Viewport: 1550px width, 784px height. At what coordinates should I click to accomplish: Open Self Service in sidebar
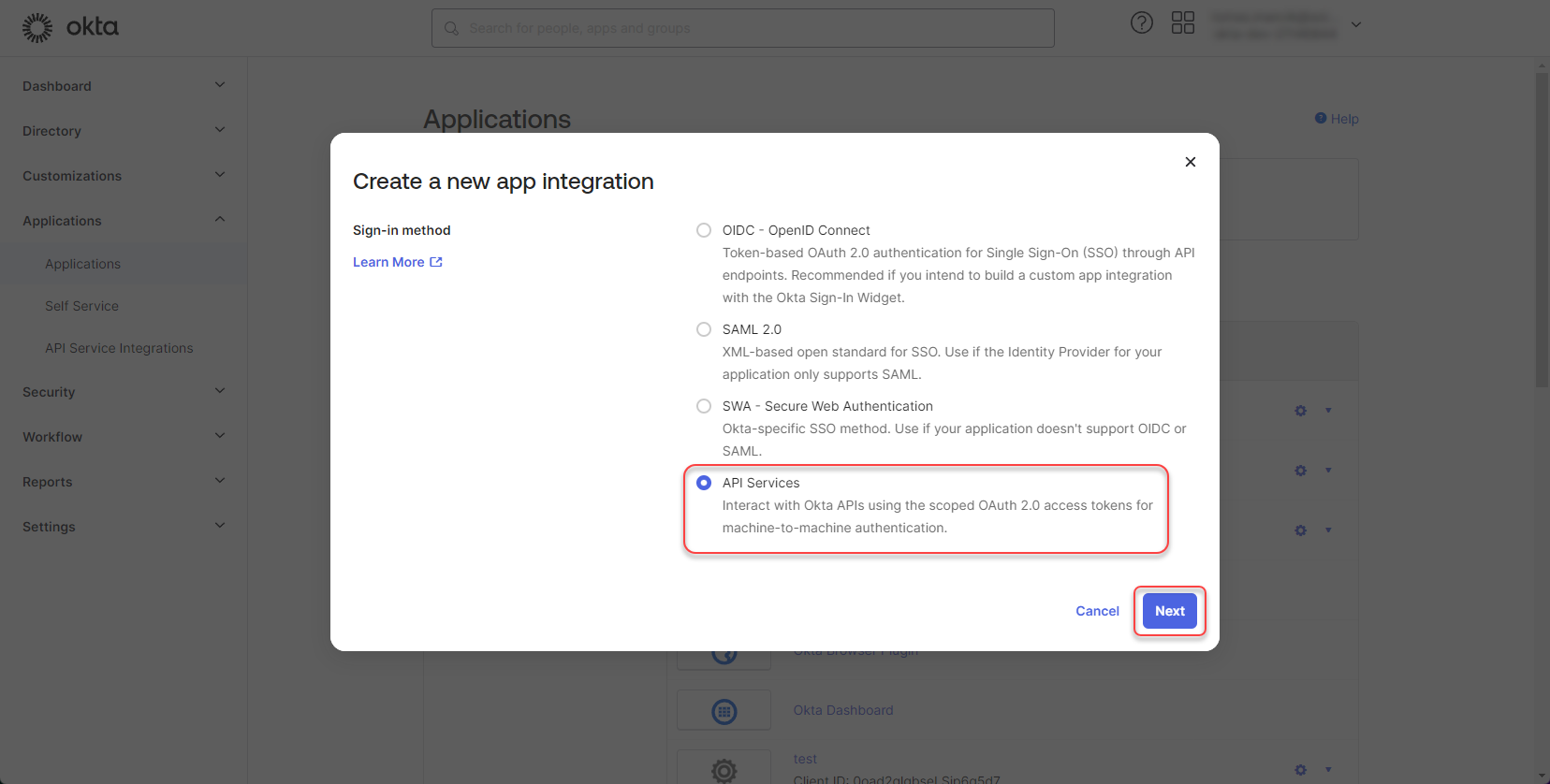(81, 306)
